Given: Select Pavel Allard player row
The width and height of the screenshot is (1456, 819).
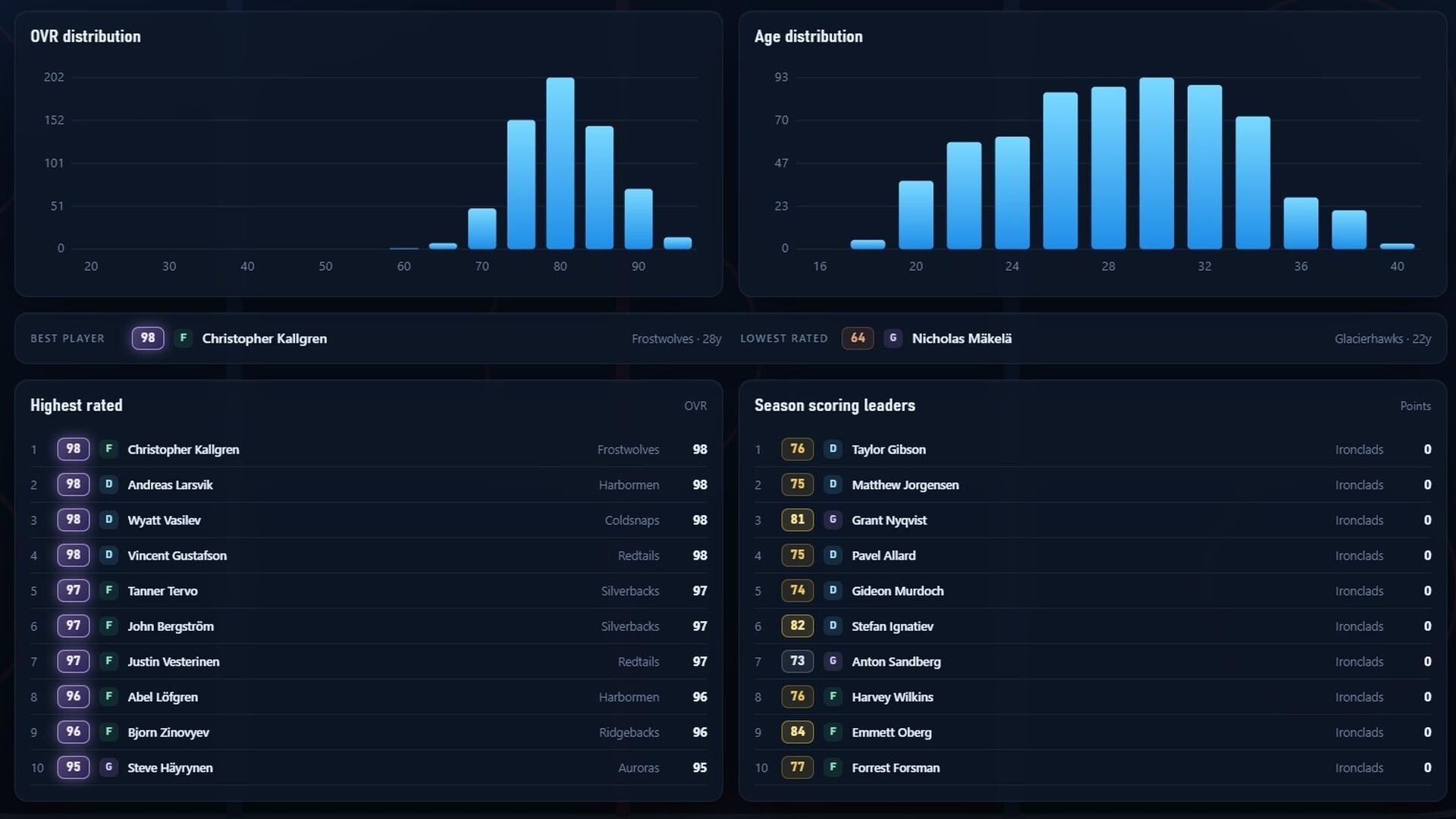Looking at the screenshot, I should 1093,555.
